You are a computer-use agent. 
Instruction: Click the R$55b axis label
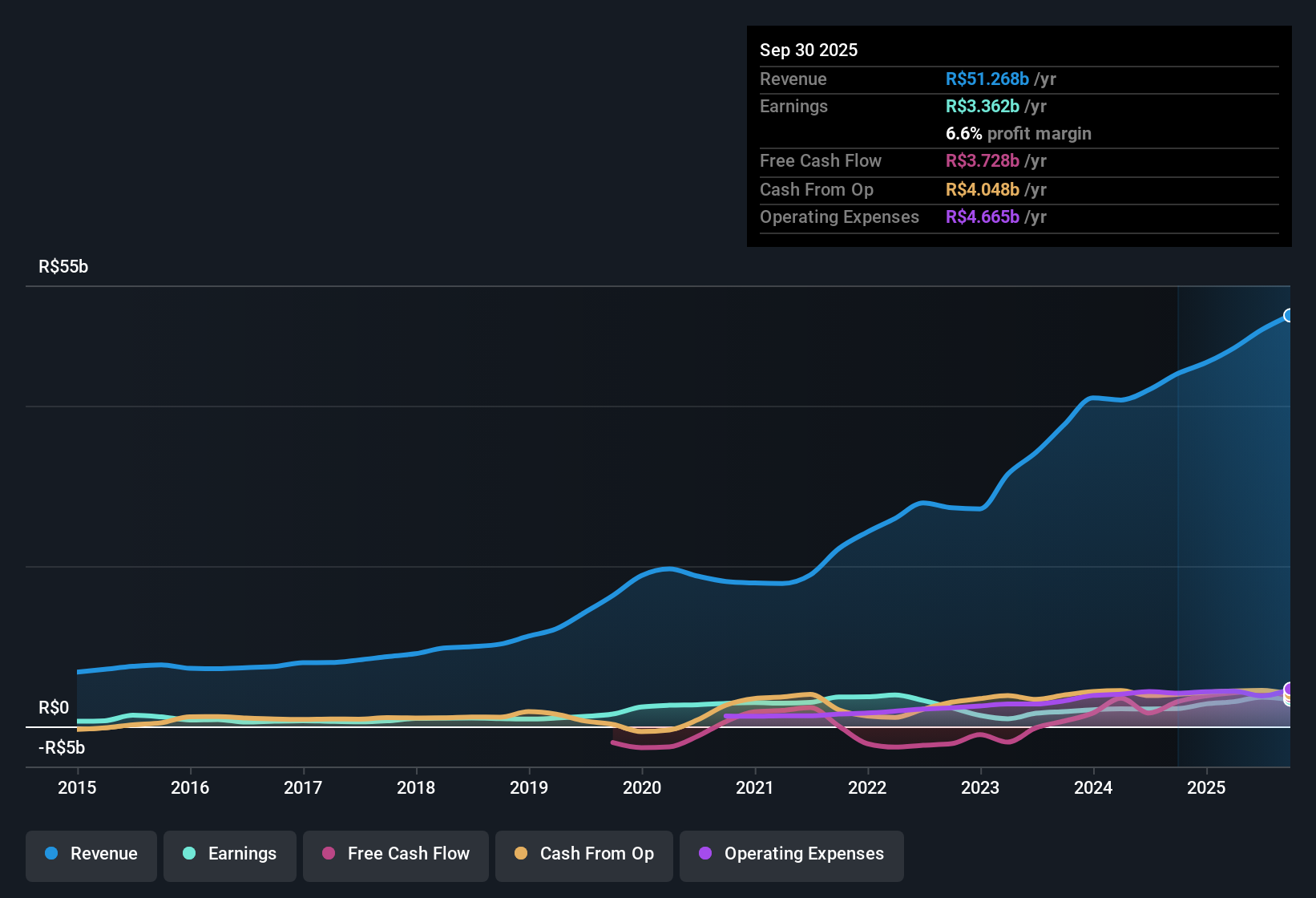click(63, 266)
